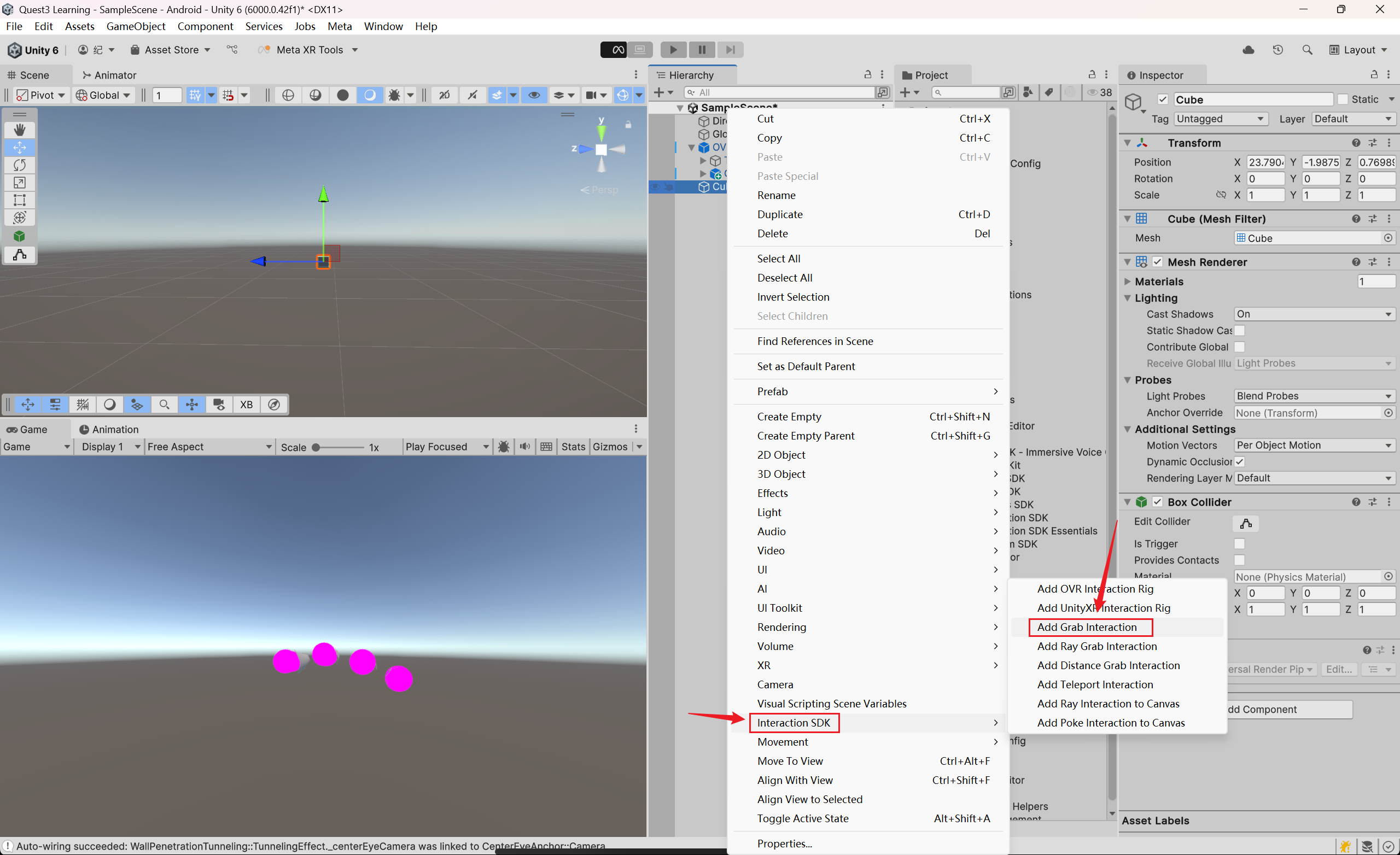
Task: Toggle scene visibility eye icon in toolbar
Action: tap(534, 96)
